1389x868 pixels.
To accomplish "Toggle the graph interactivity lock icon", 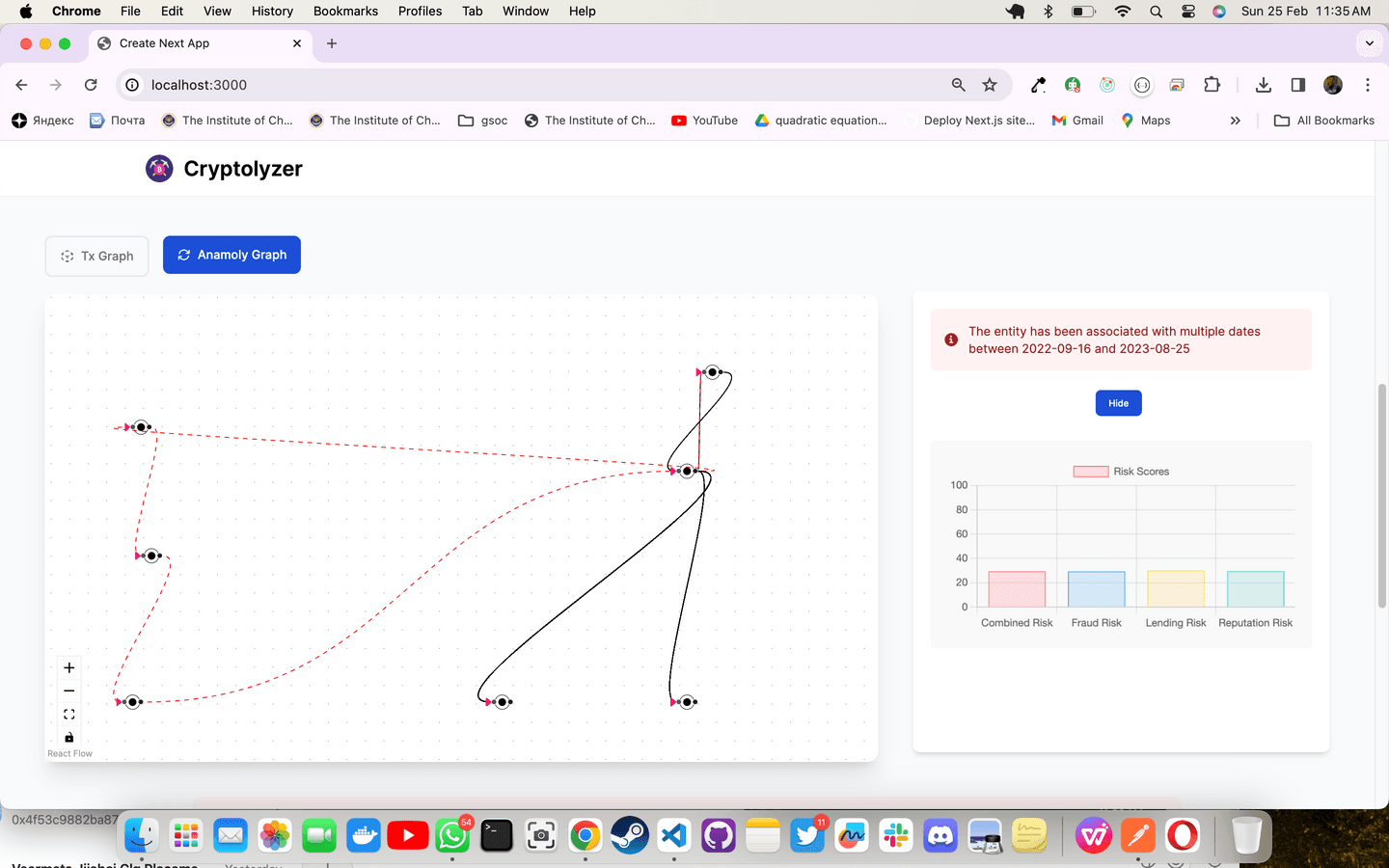I will coord(68,738).
